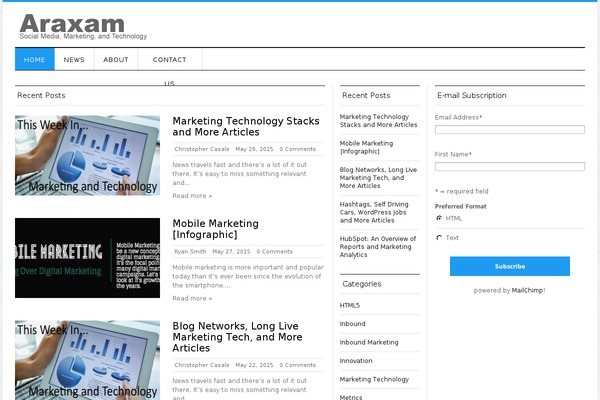Open the Blog Networks, Long Live Marketing Tech main title
This screenshot has height=400, width=600.
pos(237,337)
